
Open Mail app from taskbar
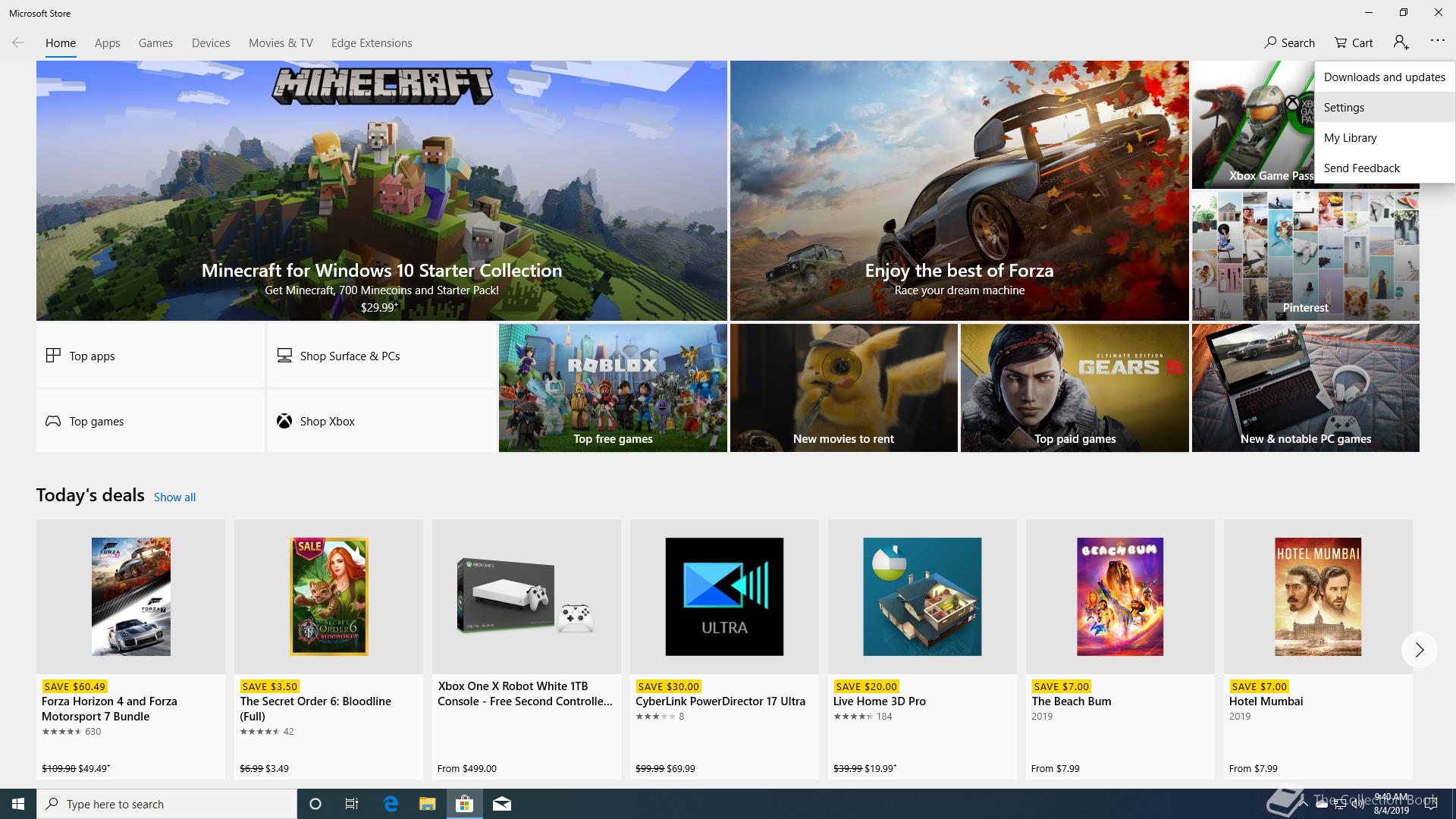pyautogui.click(x=501, y=804)
